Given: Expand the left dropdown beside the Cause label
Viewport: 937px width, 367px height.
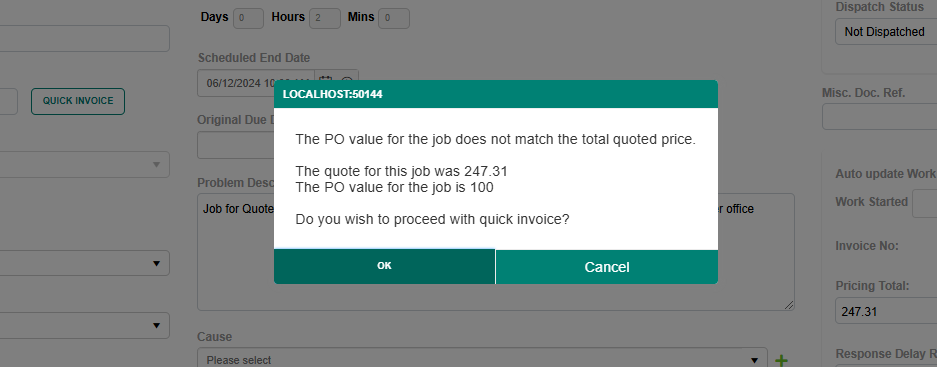Looking at the screenshot, I should click(x=84, y=326).
